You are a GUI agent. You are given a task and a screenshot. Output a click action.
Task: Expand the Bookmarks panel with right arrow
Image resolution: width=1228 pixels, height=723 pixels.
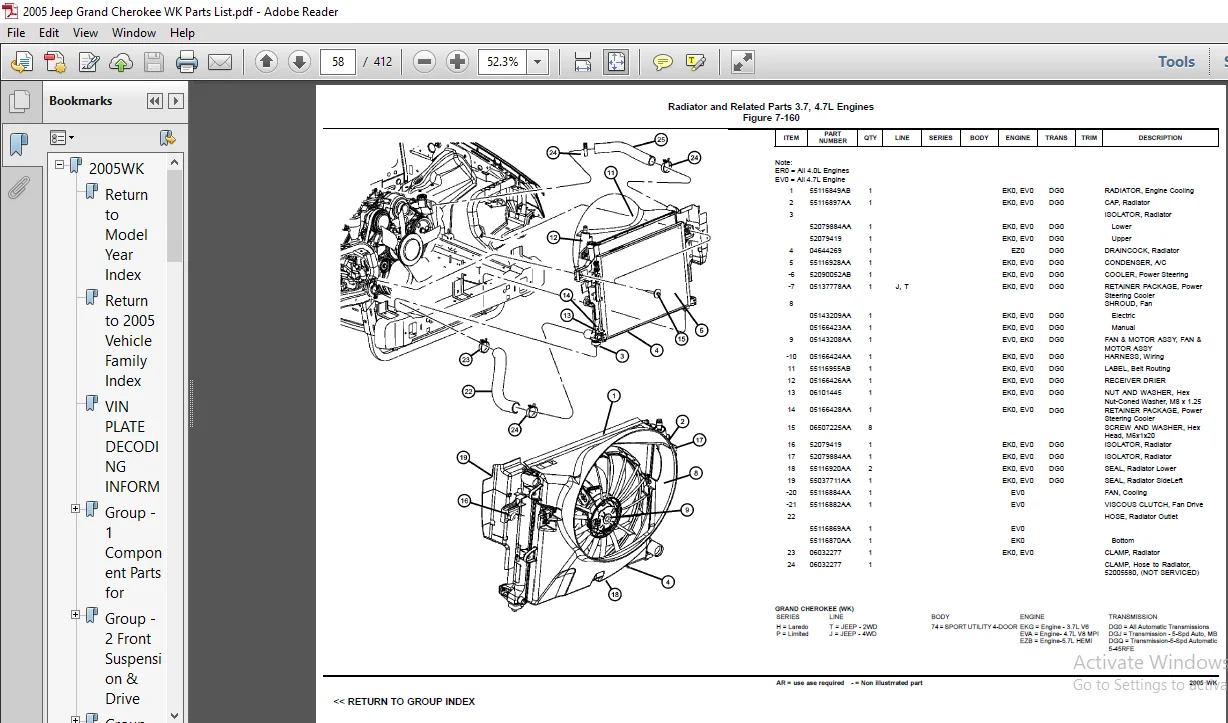click(x=175, y=101)
